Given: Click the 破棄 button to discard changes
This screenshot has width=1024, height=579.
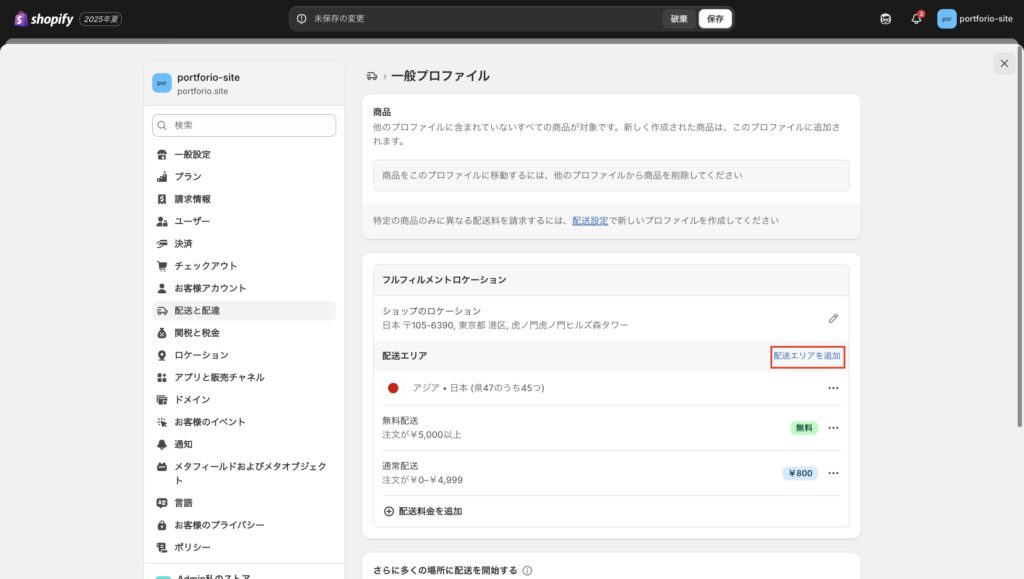Looking at the screenshot, I should tap(679, 19).
